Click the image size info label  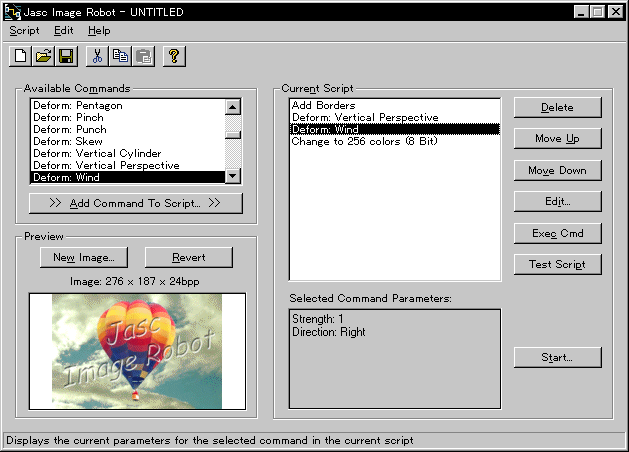coord(135,282)
